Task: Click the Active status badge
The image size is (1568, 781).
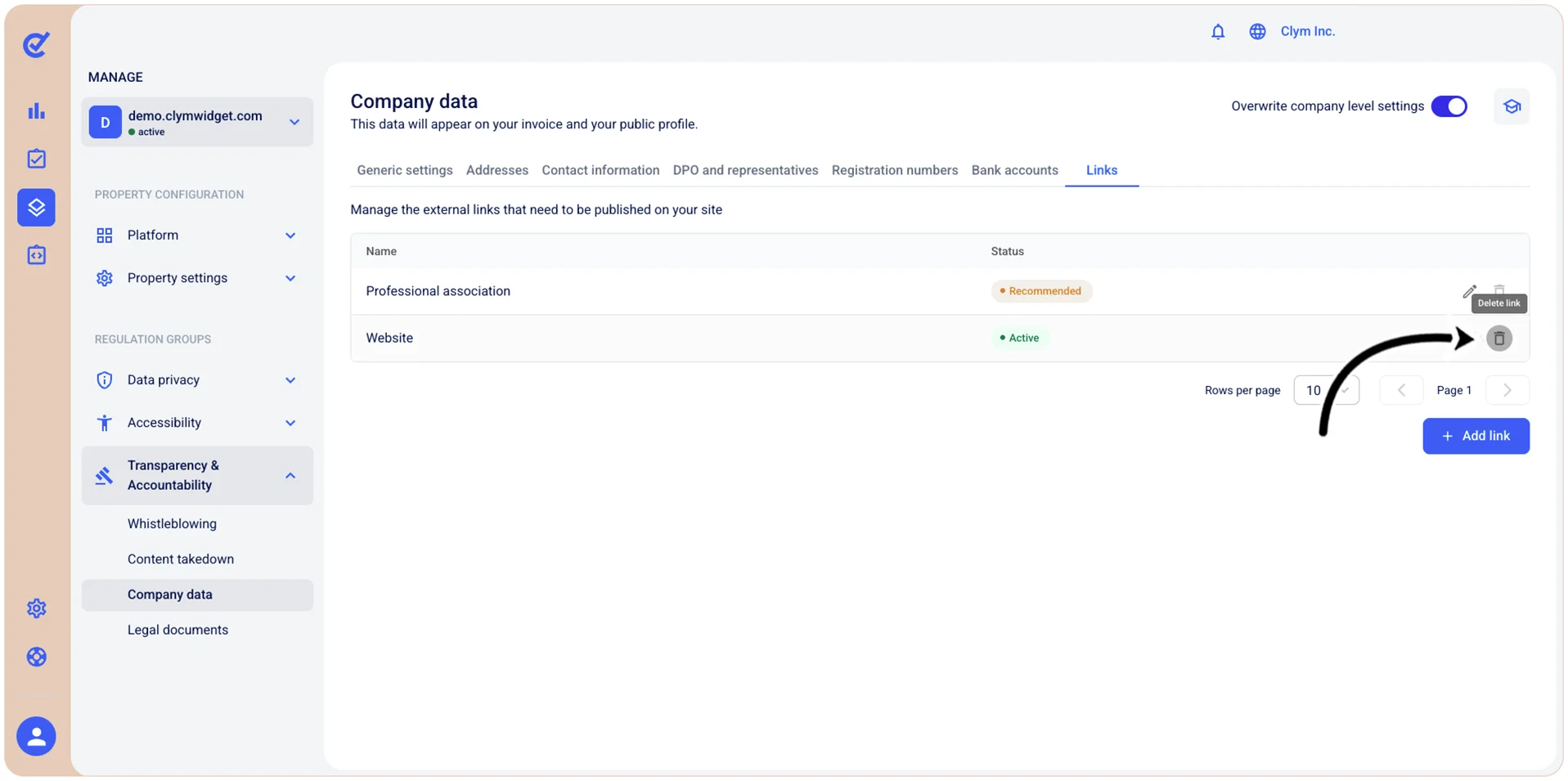Action: [x=1020, y=338]
